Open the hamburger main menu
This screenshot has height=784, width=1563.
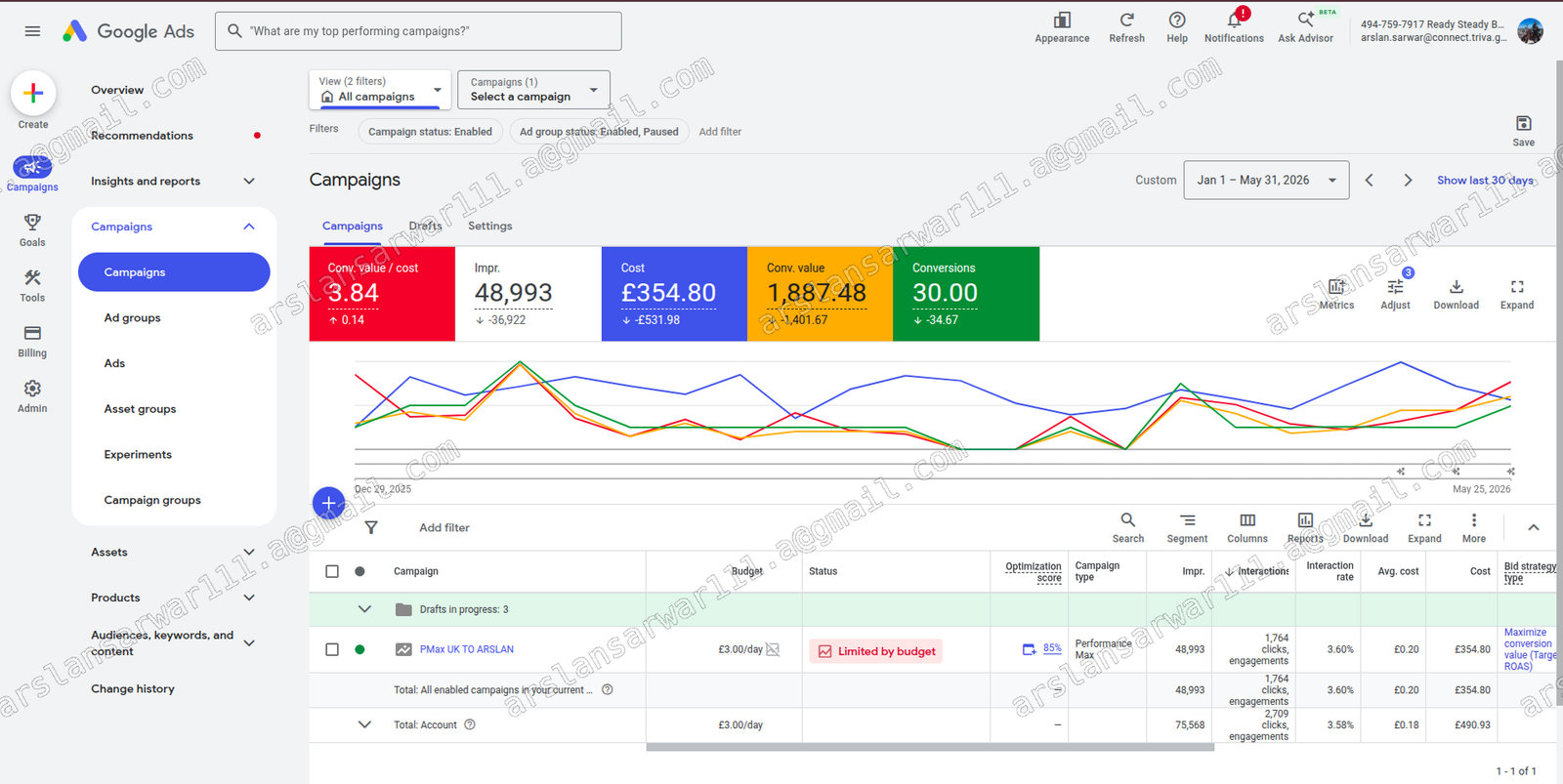32,31
